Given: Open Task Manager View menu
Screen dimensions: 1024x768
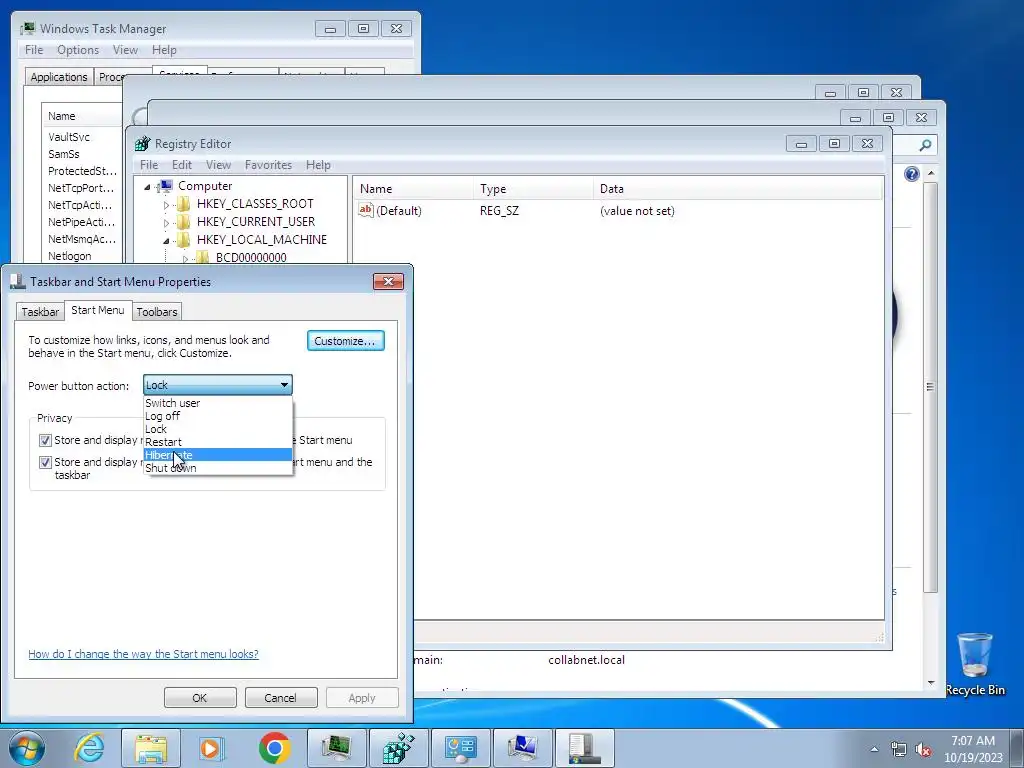Looking at the screenshot, I should (x=125, y=50).
